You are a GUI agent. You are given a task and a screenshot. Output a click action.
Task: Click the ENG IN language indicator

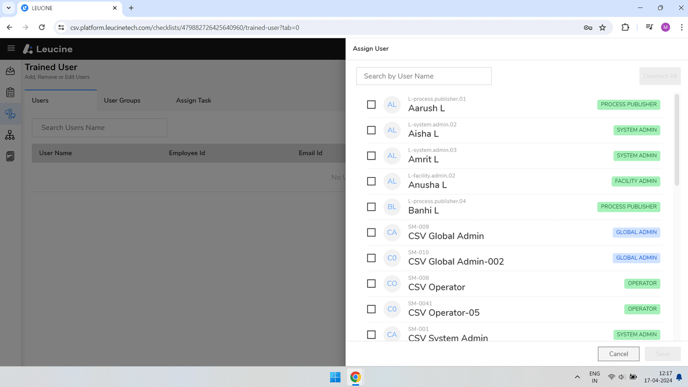pos(595,377)
